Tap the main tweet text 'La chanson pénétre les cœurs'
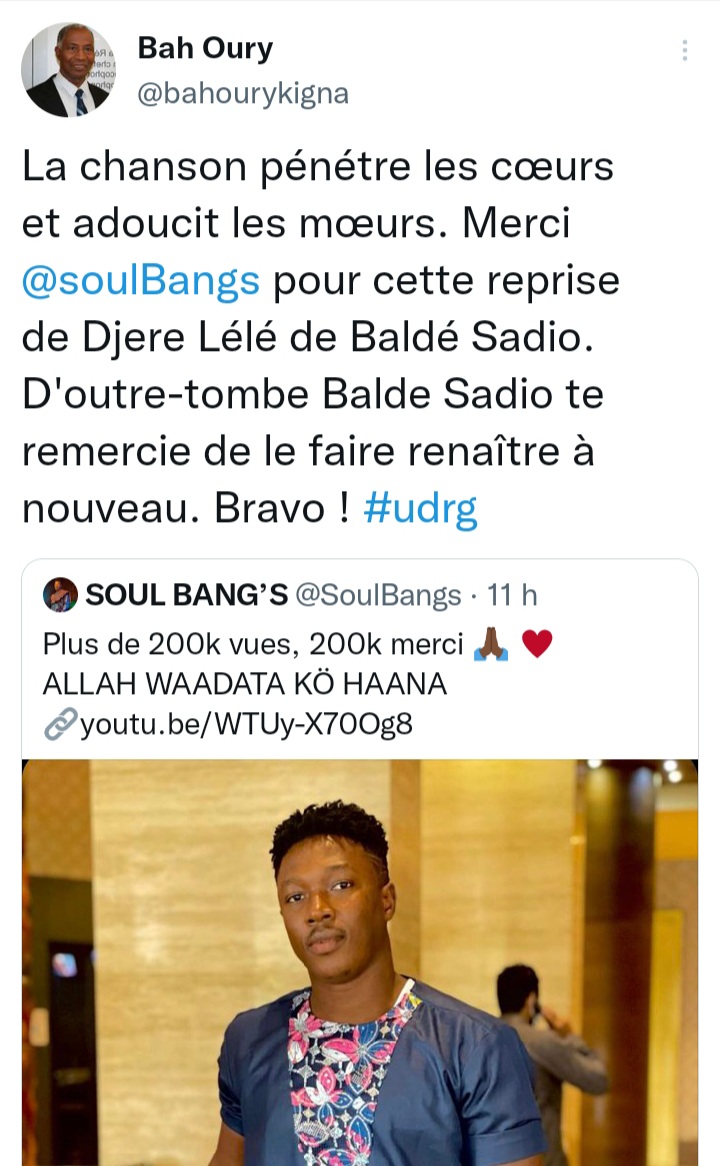Screen dimensions: 720x1166 [318, 167]
